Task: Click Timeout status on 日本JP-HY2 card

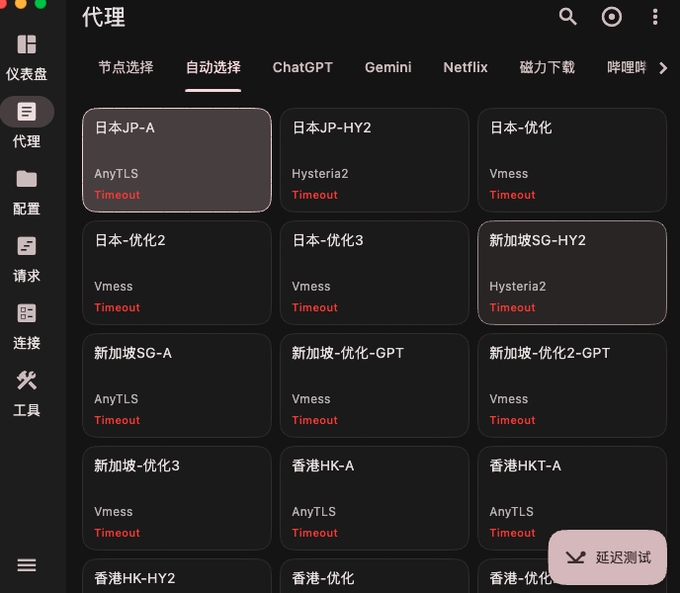Action: 315,195
